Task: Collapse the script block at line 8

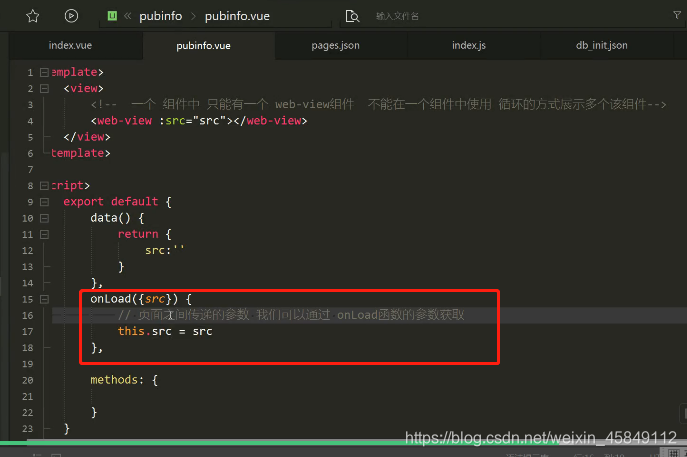Action: click(44, 186)
